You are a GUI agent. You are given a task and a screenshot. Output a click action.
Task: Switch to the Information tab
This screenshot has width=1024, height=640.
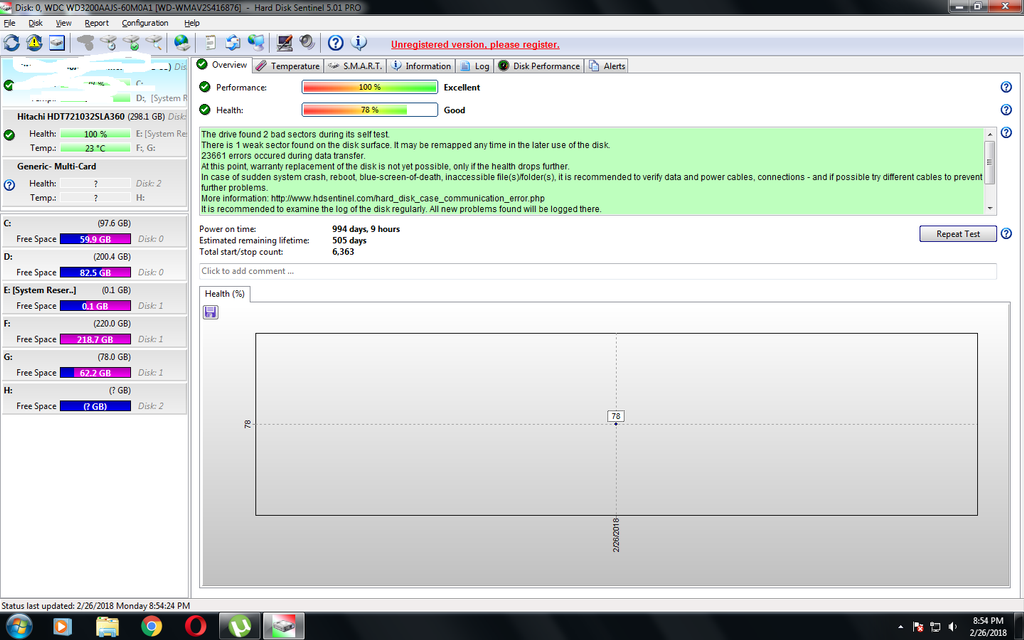[421, 66]
